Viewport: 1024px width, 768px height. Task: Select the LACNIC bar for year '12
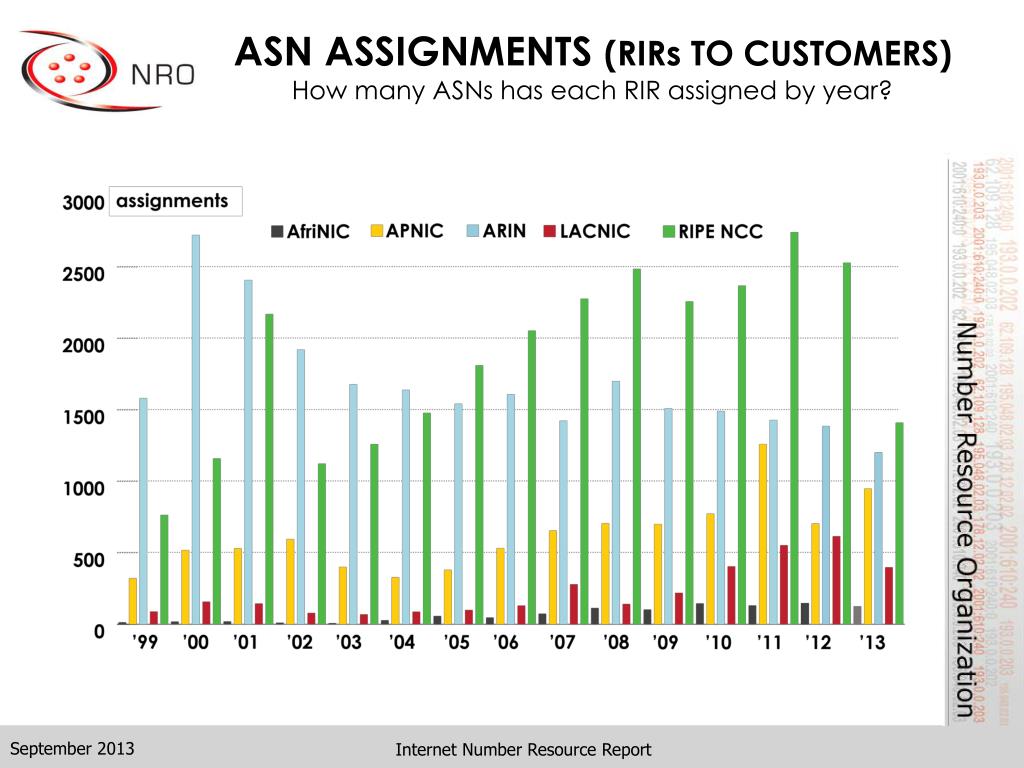[x=837, y=580]
